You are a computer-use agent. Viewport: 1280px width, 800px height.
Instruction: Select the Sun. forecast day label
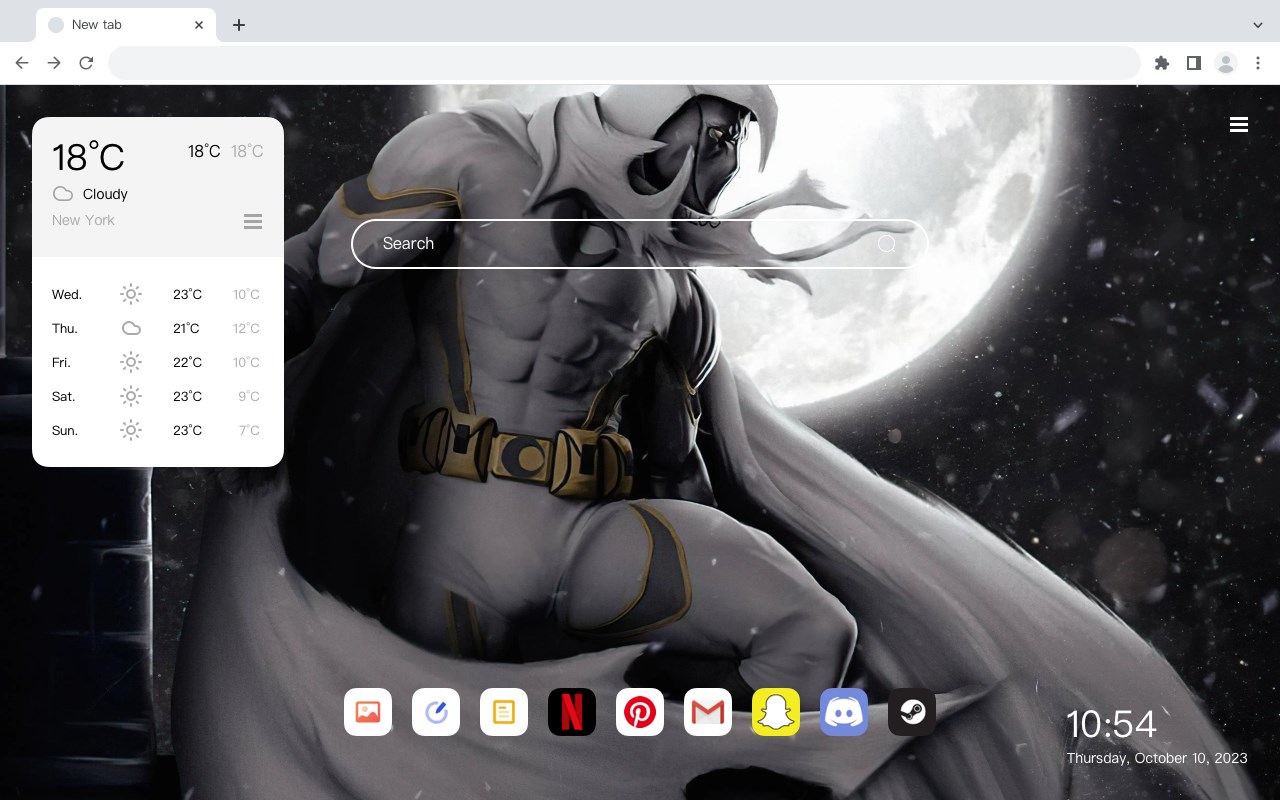tap(65, 430)
